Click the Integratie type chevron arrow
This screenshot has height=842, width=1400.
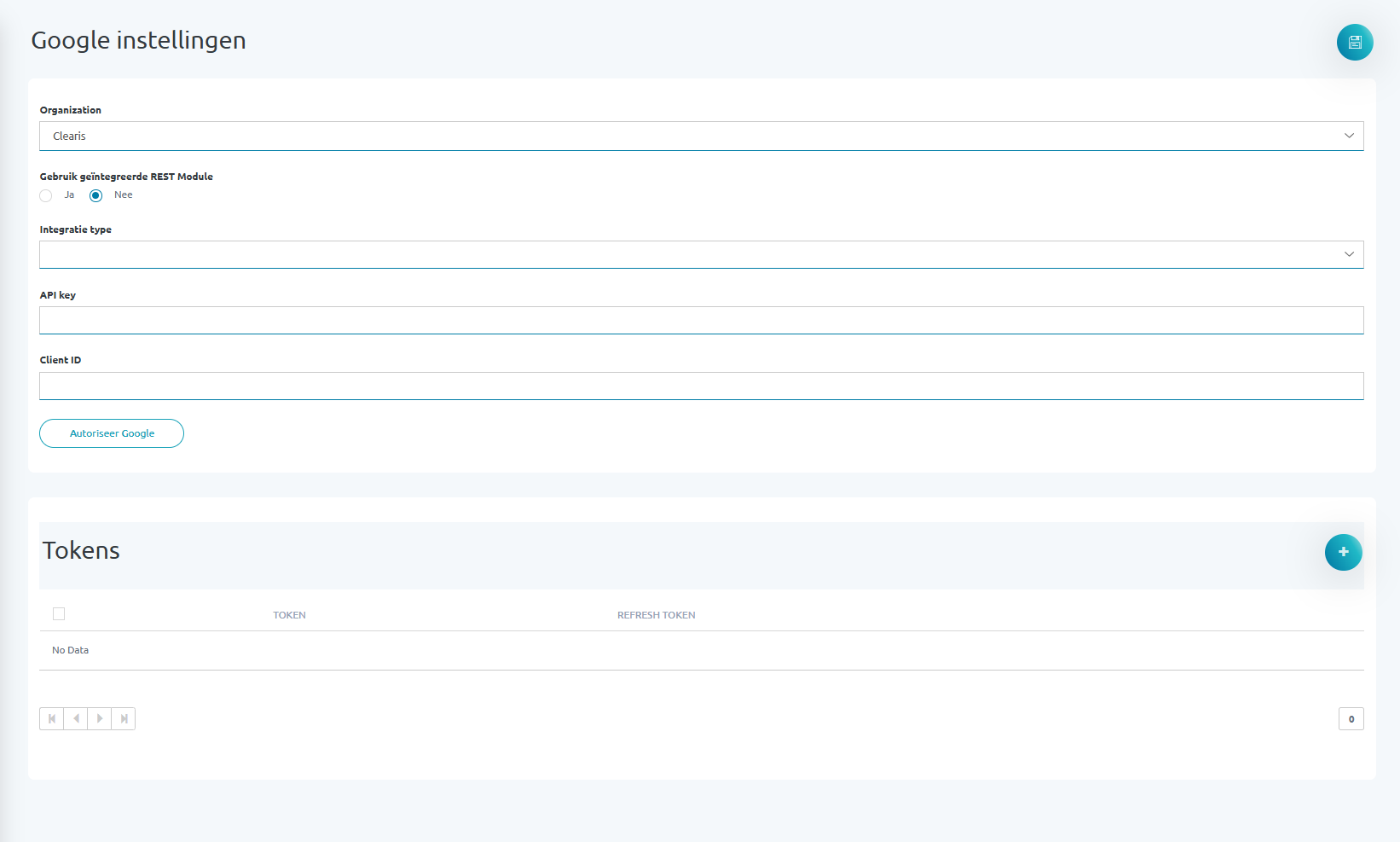pyautogui.click(x=1349, y=254)
